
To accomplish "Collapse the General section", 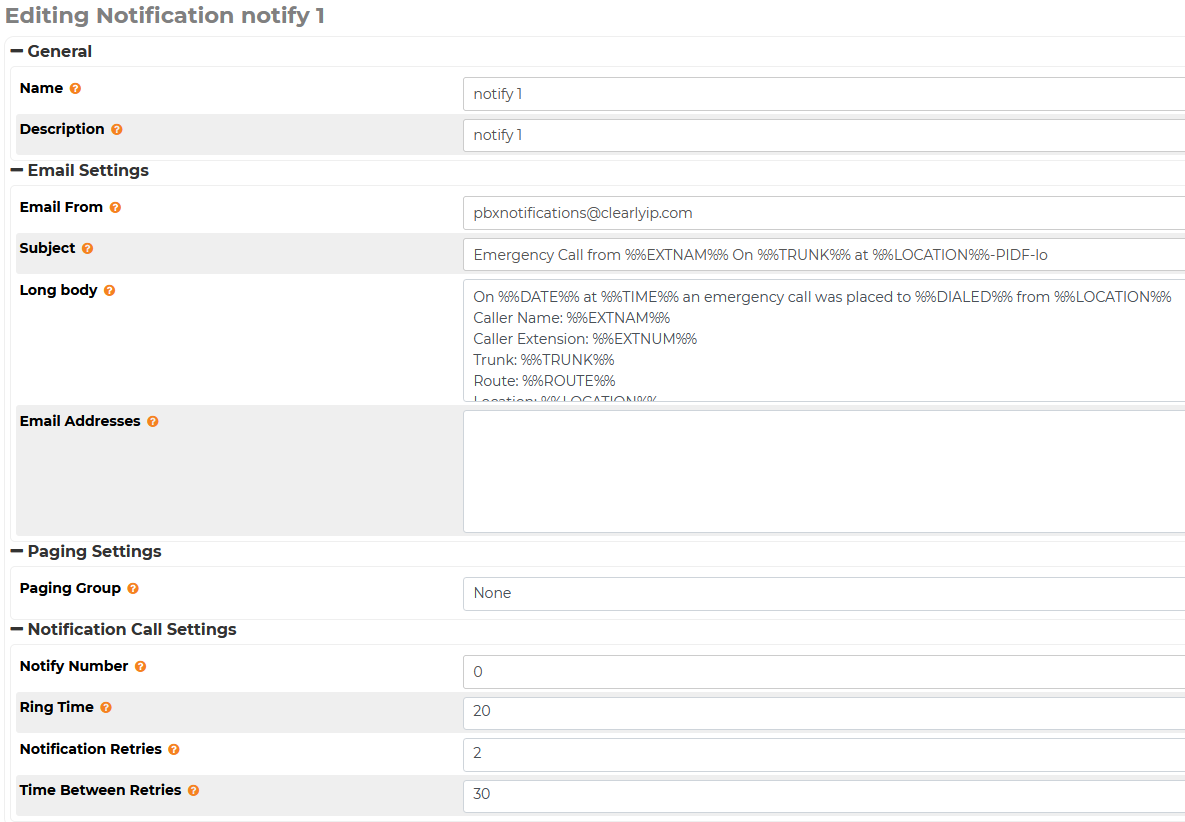I will [17, 51].
